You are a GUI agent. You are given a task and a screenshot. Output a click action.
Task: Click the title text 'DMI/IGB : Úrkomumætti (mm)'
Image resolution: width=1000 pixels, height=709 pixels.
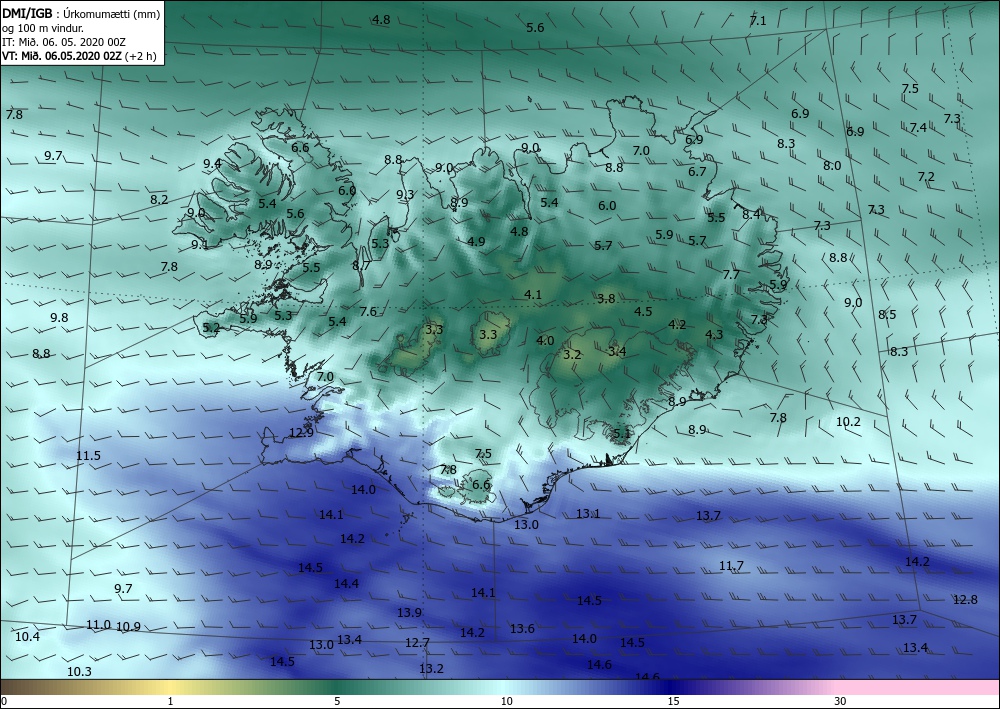coord(81,13)
